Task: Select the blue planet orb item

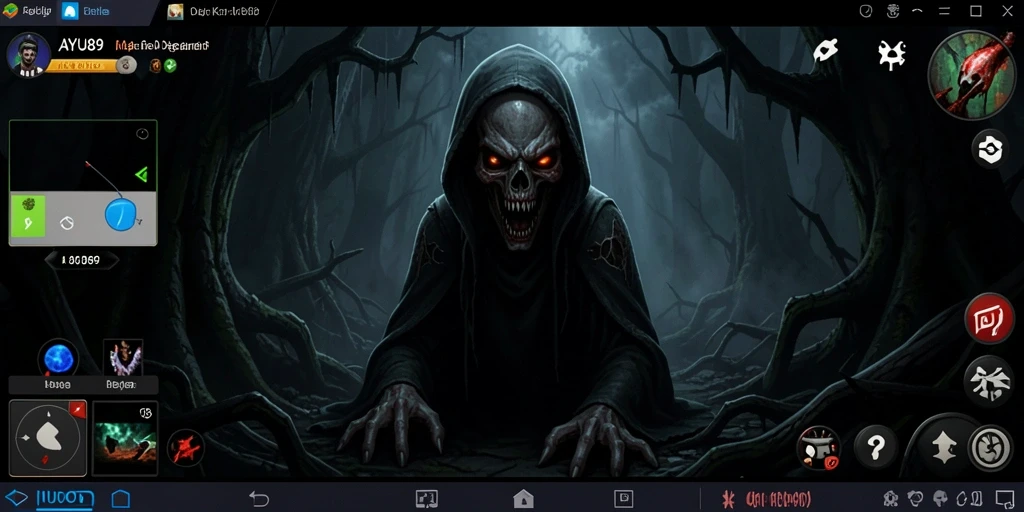Action: click(x=58, y=359)
